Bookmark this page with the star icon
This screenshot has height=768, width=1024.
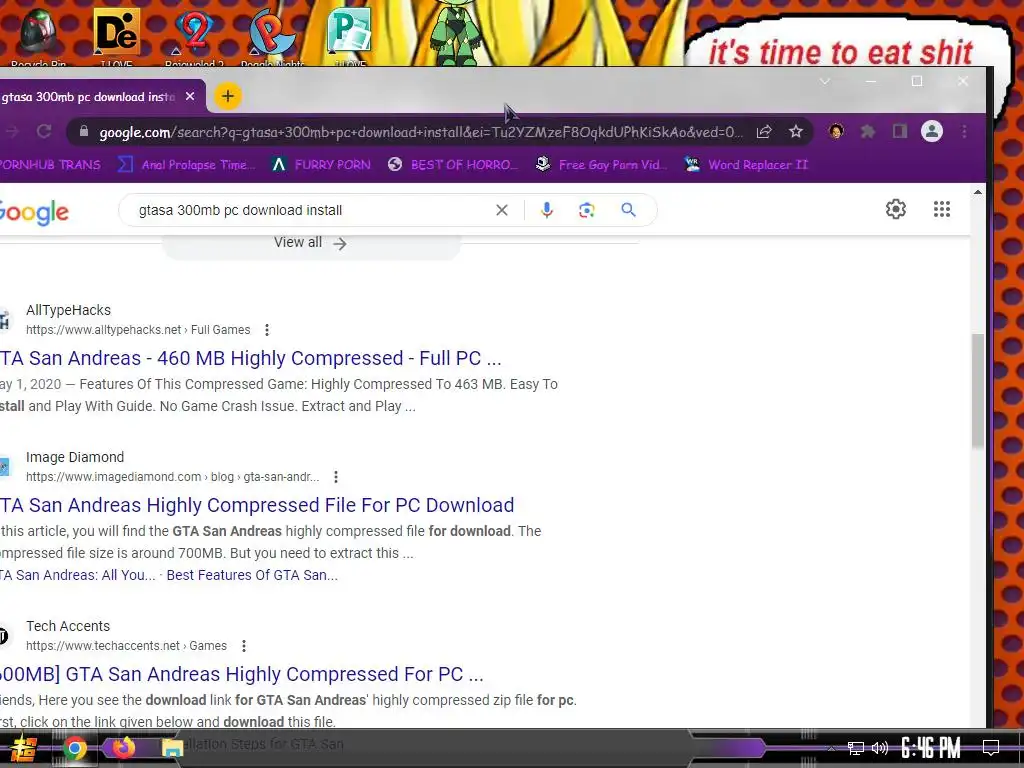coord(795,132)
